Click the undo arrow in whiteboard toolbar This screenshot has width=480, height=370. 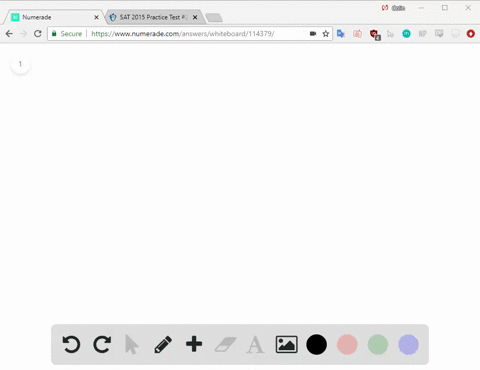(71, 344)
